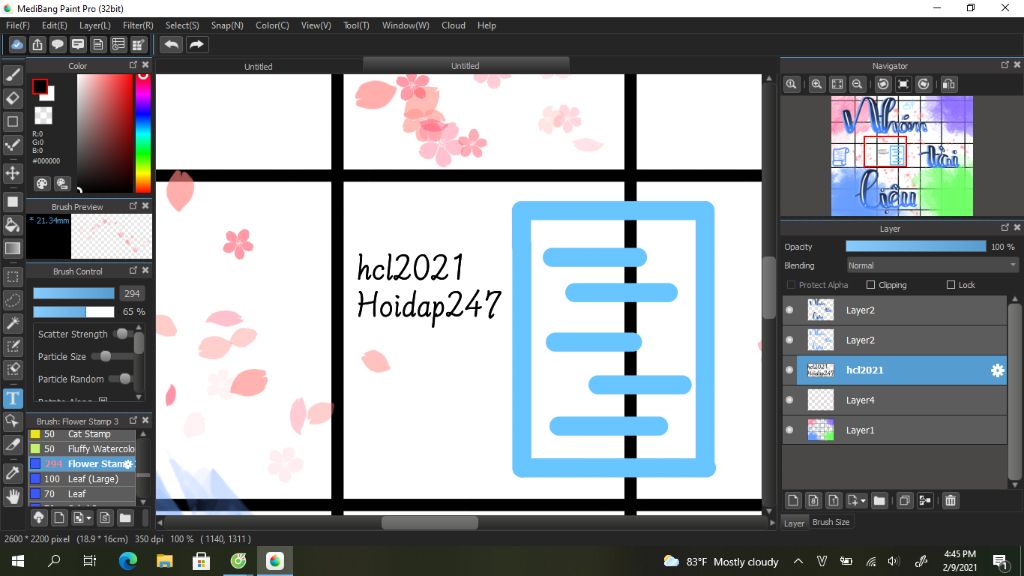Viewport: 1024px width, 576px height.
Task: Select the rectangular Select tool
Action: point(12,277)
